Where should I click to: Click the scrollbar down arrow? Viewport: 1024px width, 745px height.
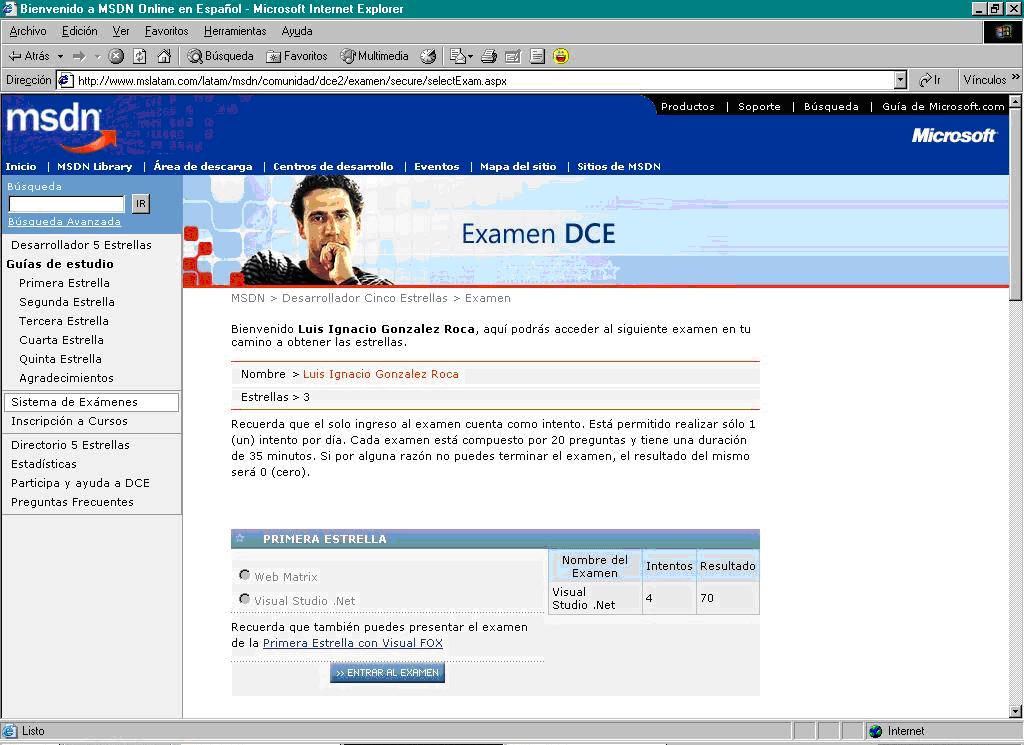tap(1016, 712)
